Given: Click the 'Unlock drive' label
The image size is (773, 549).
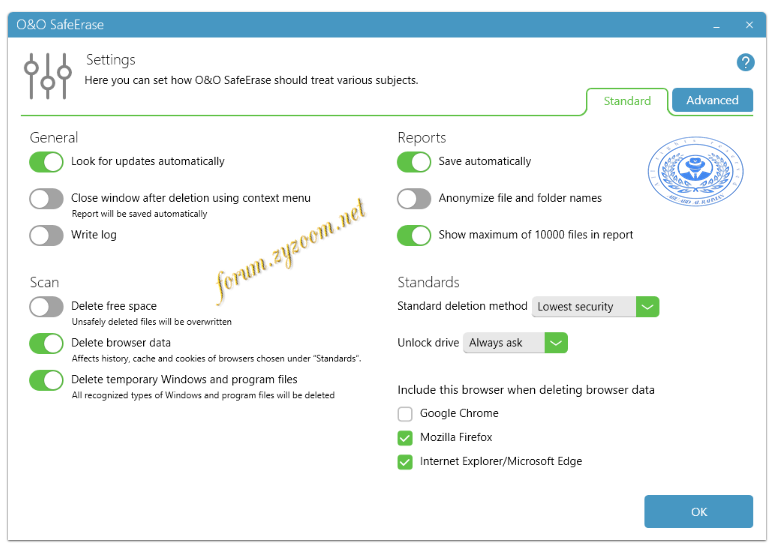Looking at the screenshot, I should 428,343.
